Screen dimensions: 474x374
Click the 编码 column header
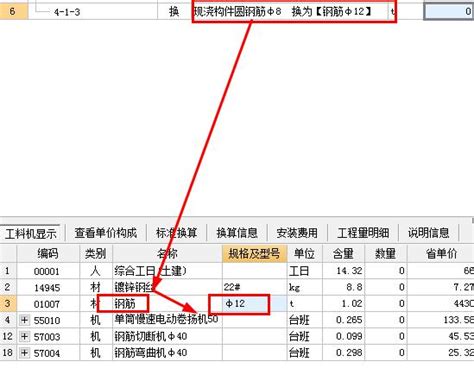coord(48,254)
